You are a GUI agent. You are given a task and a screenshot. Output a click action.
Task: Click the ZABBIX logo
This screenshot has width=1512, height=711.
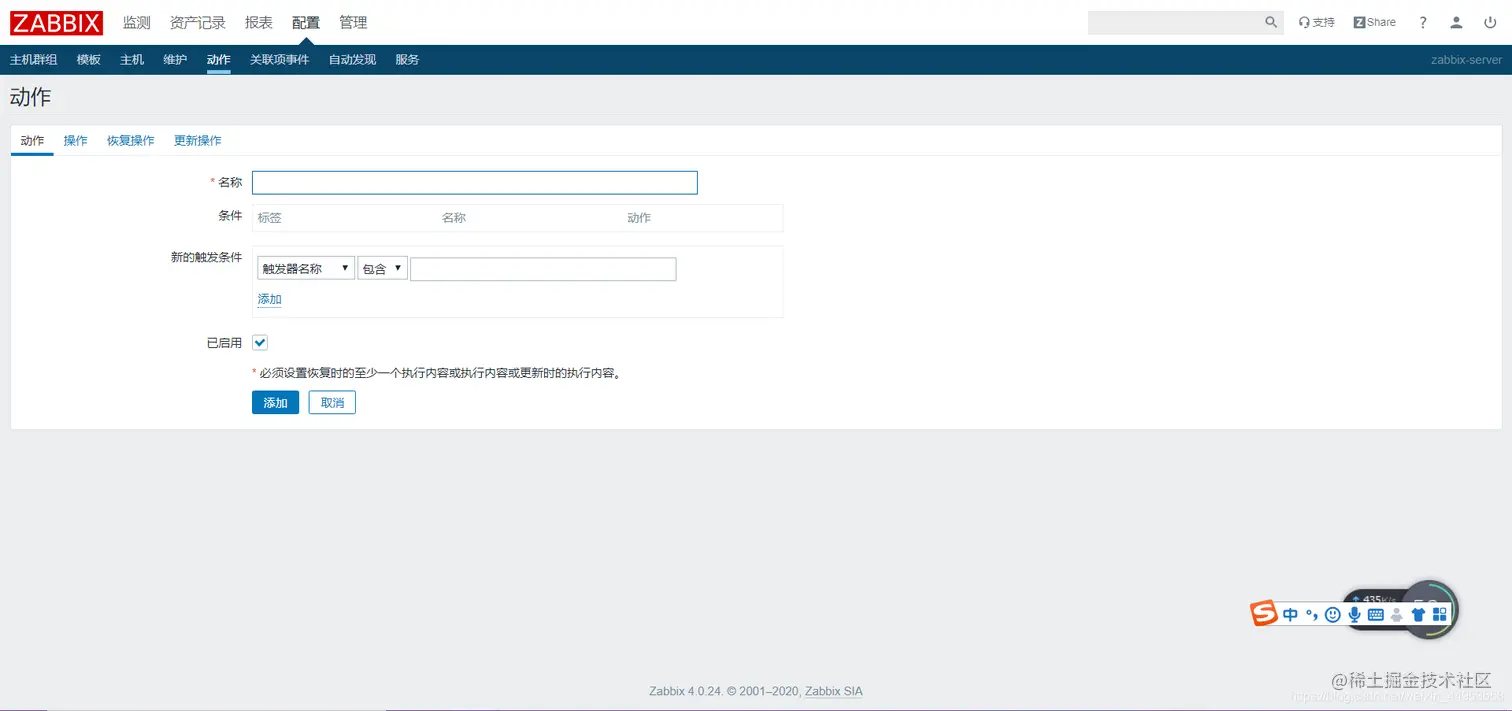pyautogui.click(x=57, y=22)
